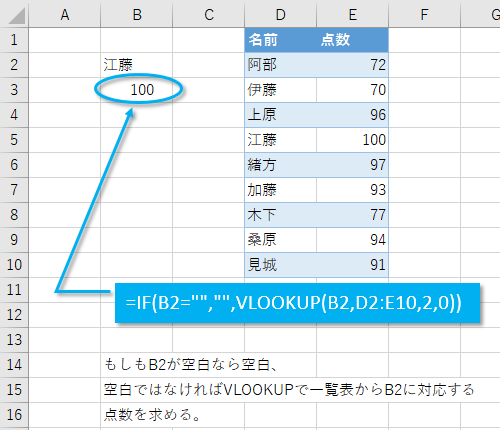Click the text 点数を求める。

coord(152,415)
